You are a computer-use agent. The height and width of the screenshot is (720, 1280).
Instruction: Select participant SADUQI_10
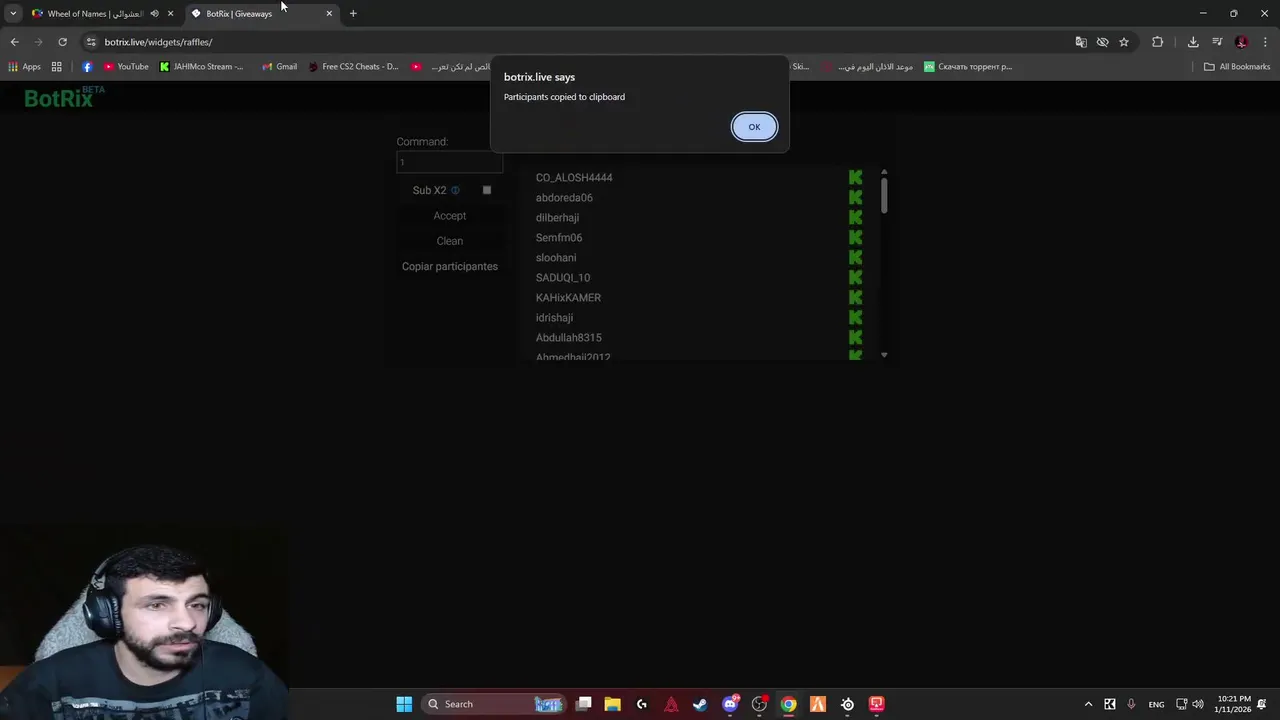point(563,278)
